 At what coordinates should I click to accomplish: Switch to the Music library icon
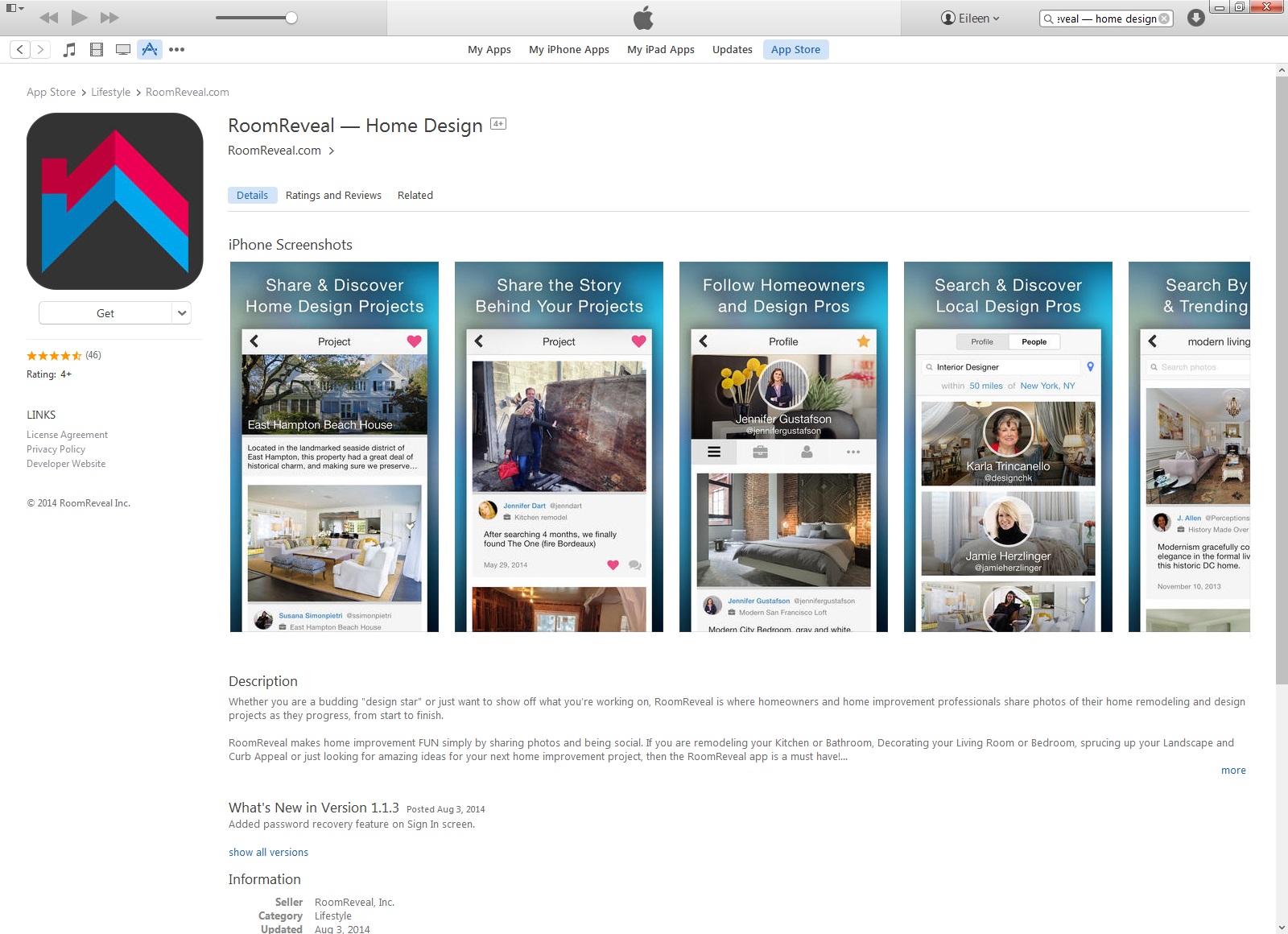click(x=70, y=49)
